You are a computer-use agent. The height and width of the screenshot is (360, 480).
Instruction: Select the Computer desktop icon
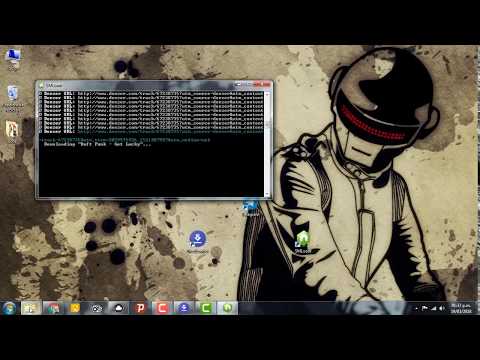point(13,60)
